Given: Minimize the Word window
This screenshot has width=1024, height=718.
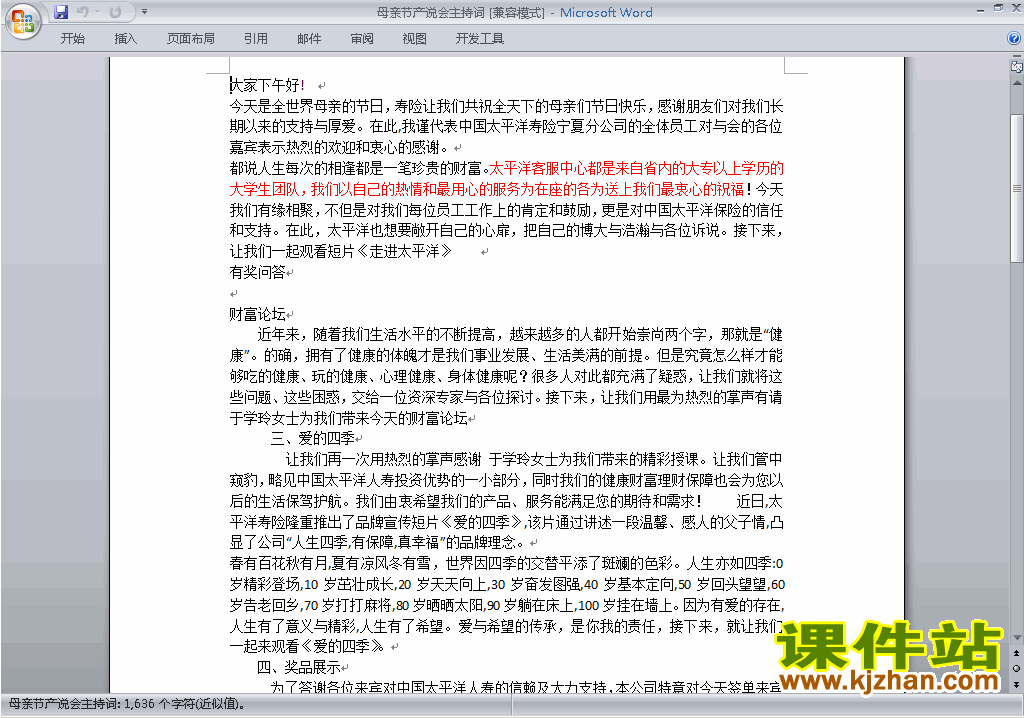Looking at the screenshot, I should point(980,10).
